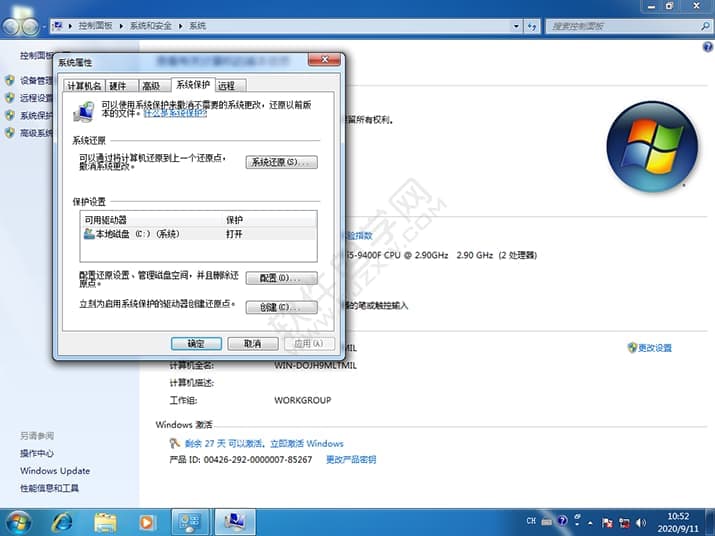
Task: Launch Windows Media Player from taskbar
Action: (147, 521)
